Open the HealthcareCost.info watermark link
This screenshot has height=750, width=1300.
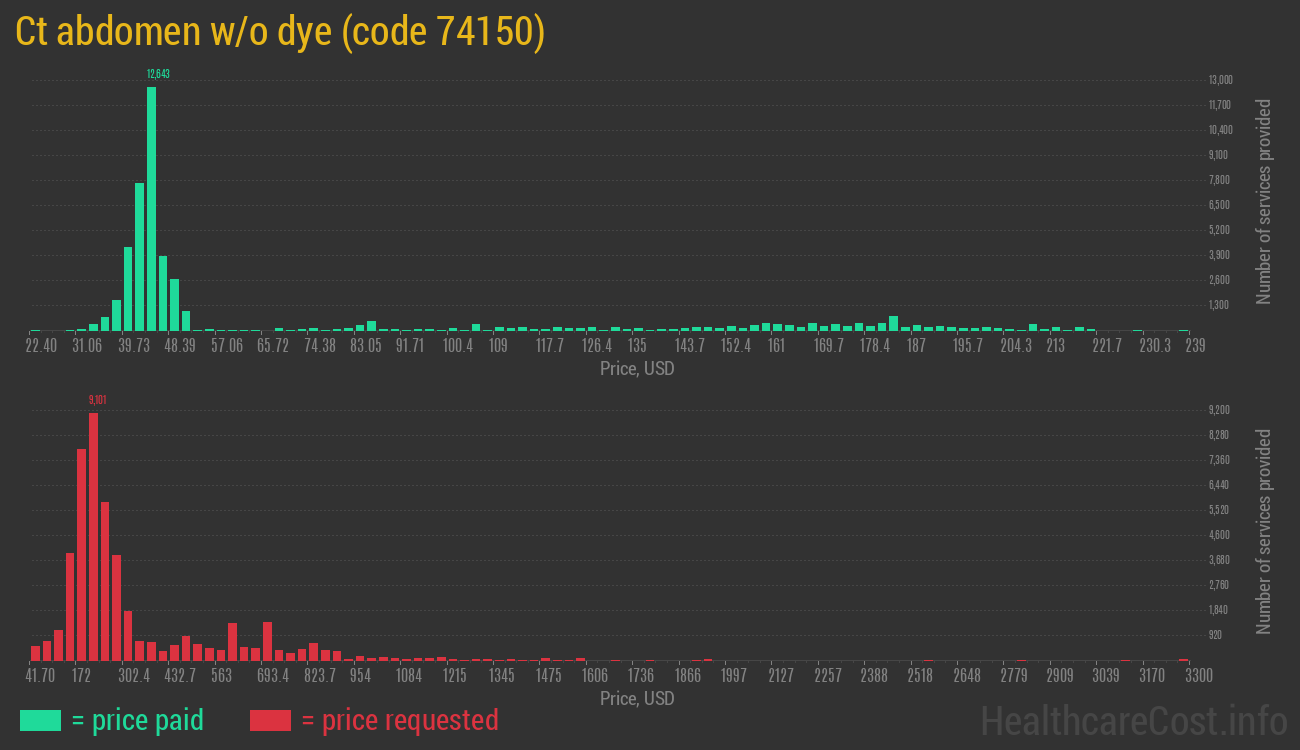[1133, 720]
